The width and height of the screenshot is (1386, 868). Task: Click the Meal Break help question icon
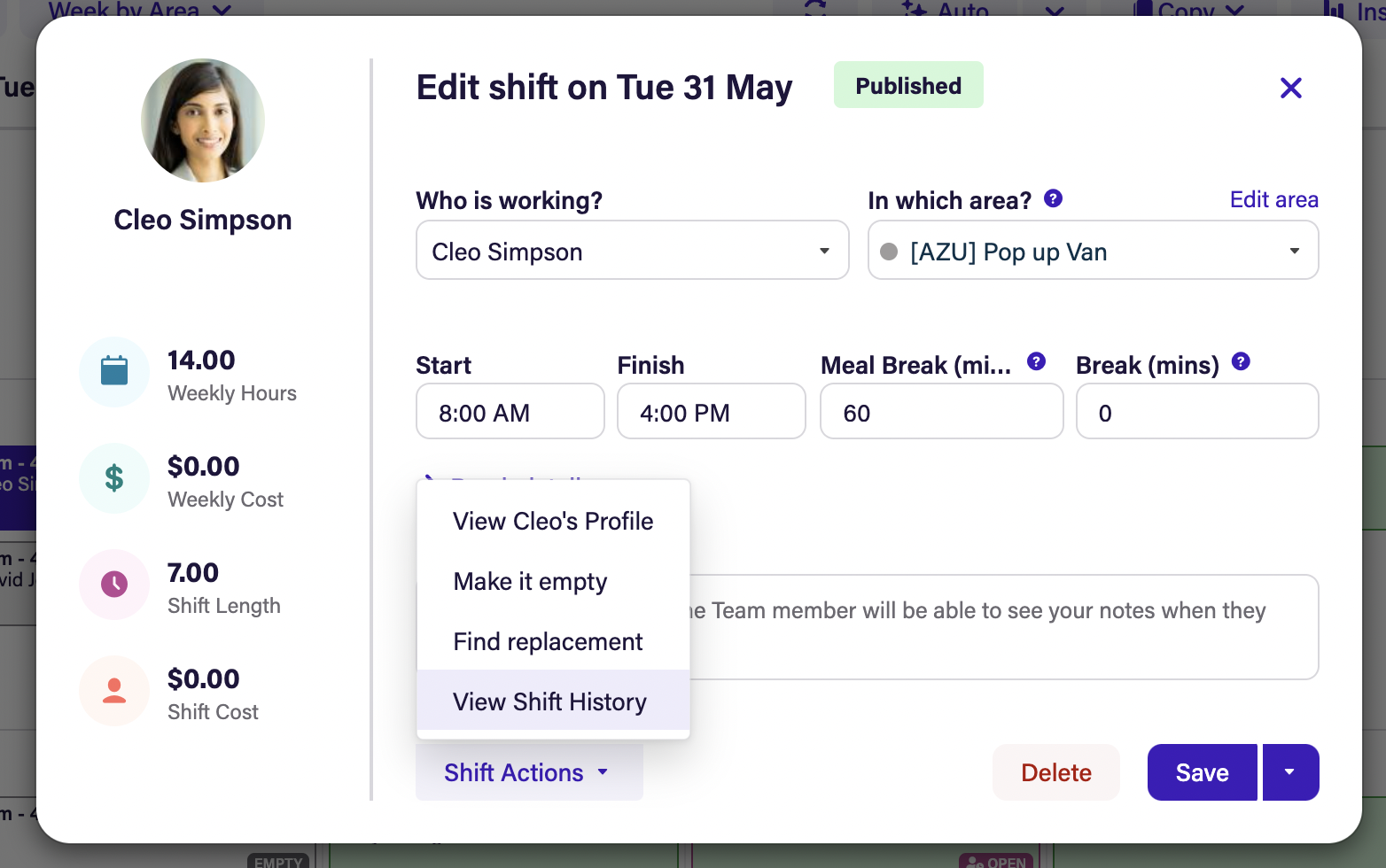tap(1036, 361)
